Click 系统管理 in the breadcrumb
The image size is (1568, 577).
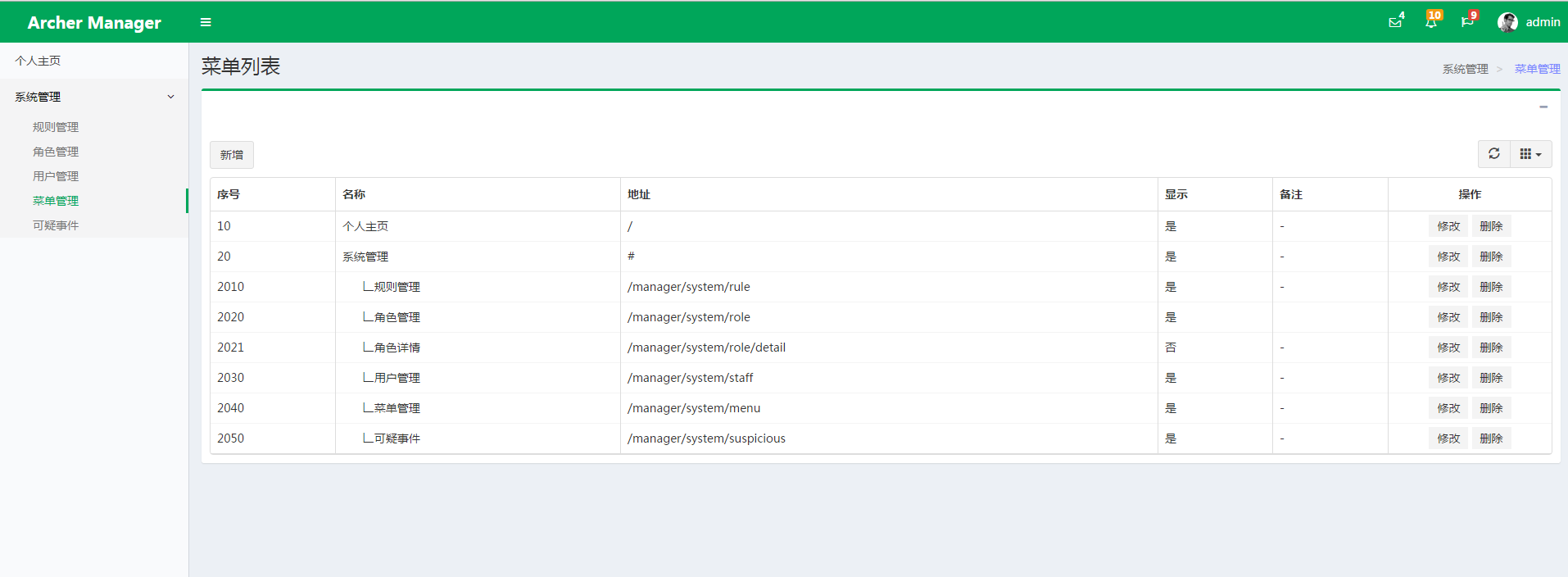pos(1465,69)
